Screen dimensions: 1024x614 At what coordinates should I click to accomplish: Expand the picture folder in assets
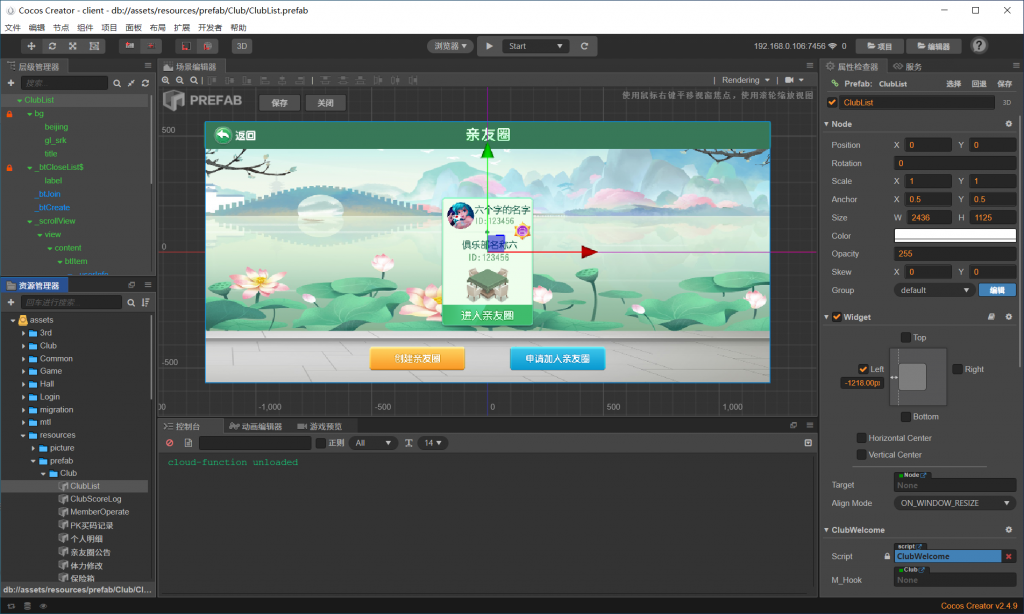[x=34, y=448]
